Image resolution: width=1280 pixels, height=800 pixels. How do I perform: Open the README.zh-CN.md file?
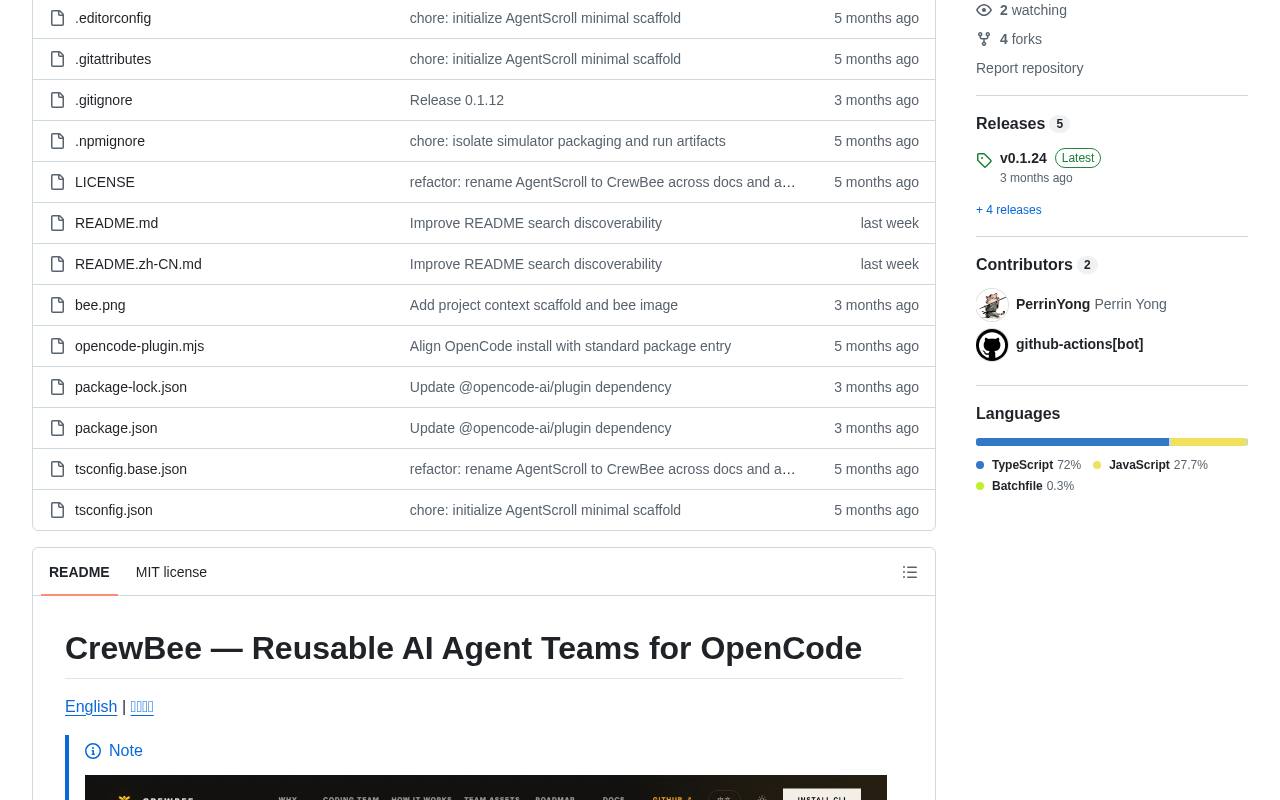(138, 264)
